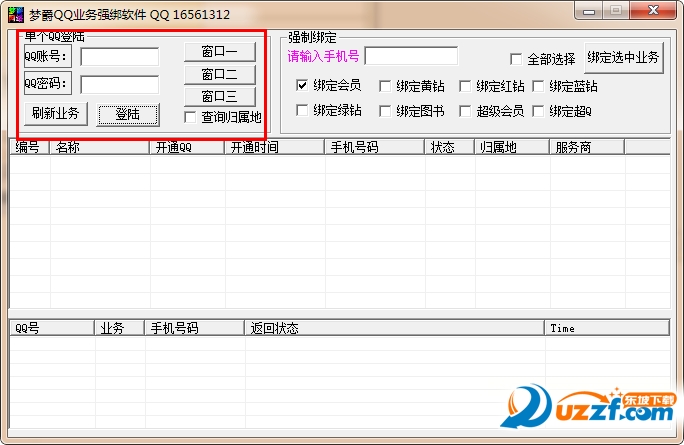Click the 编号 column header
Screen dimensions: 684x445
coord(30,147)
